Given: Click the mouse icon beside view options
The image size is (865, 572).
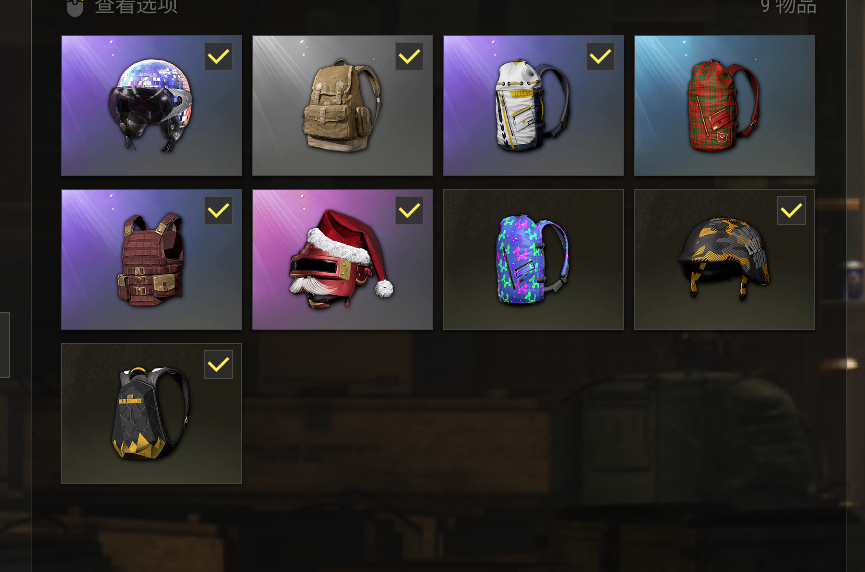Looking at the screenshot, I should pyautogui.click(x=75, y=7).
